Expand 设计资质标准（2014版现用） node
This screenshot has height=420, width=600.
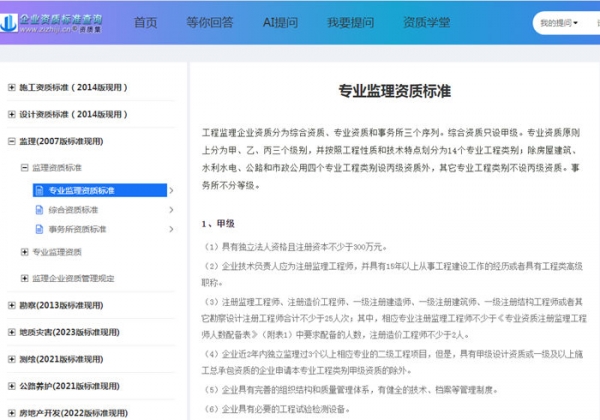point(11,115)
